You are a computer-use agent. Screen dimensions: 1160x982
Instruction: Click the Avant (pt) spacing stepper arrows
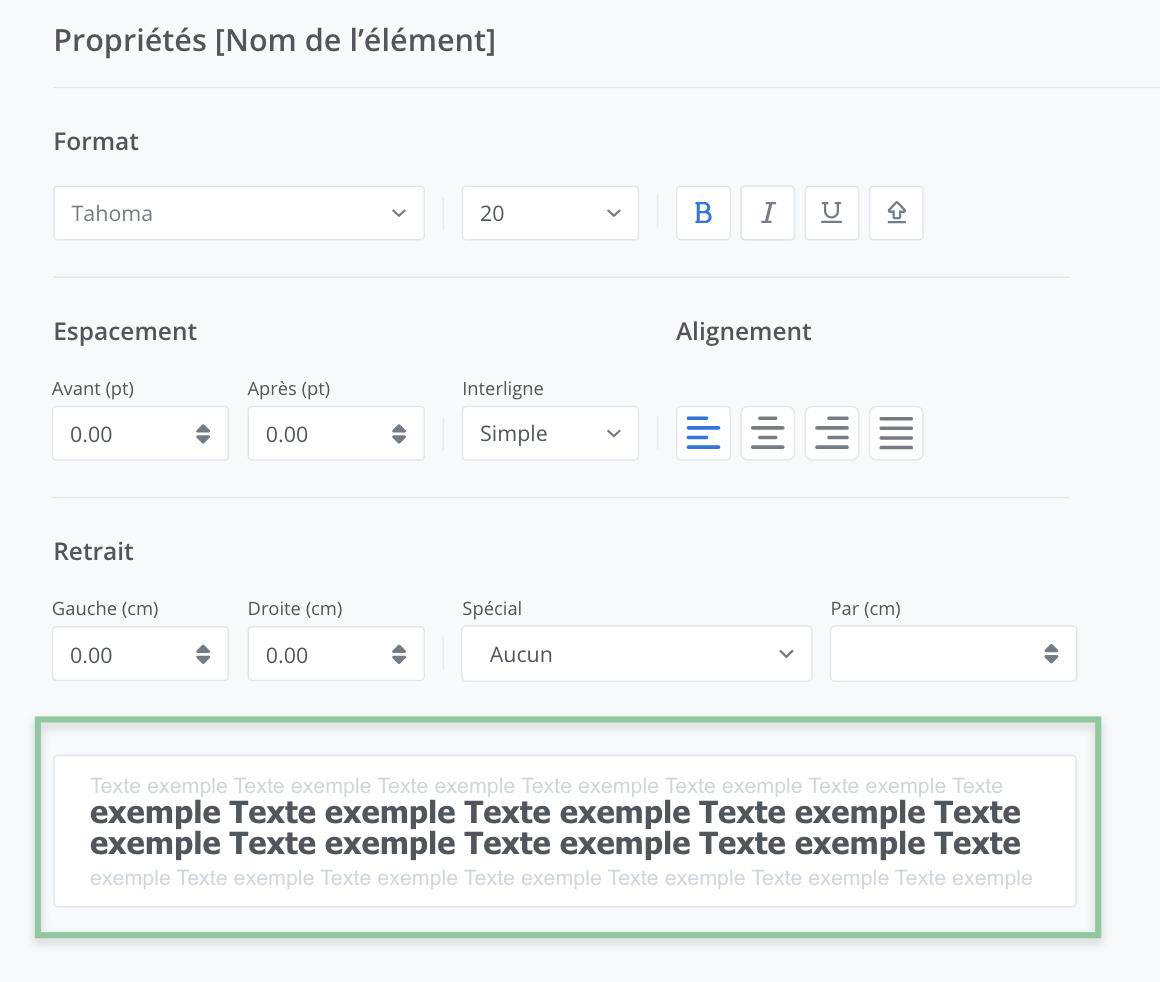203,434
